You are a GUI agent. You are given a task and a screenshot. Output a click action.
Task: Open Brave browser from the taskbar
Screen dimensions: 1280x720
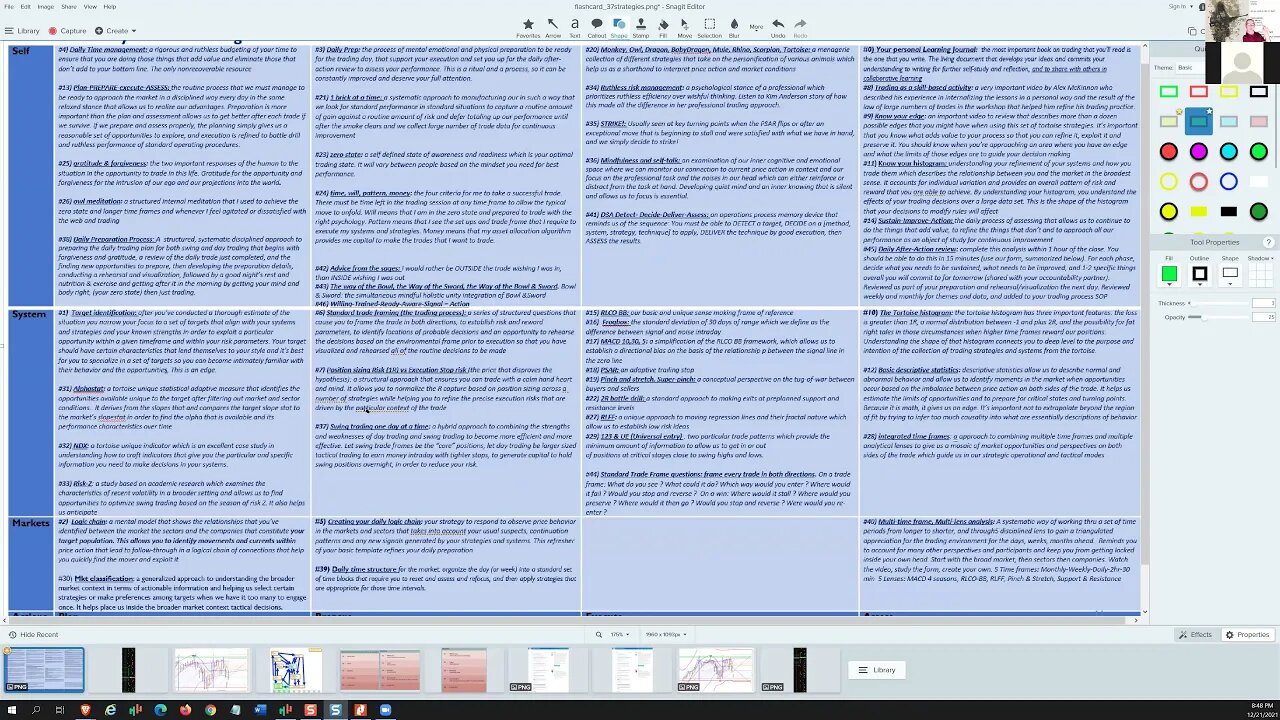point(85,710)
